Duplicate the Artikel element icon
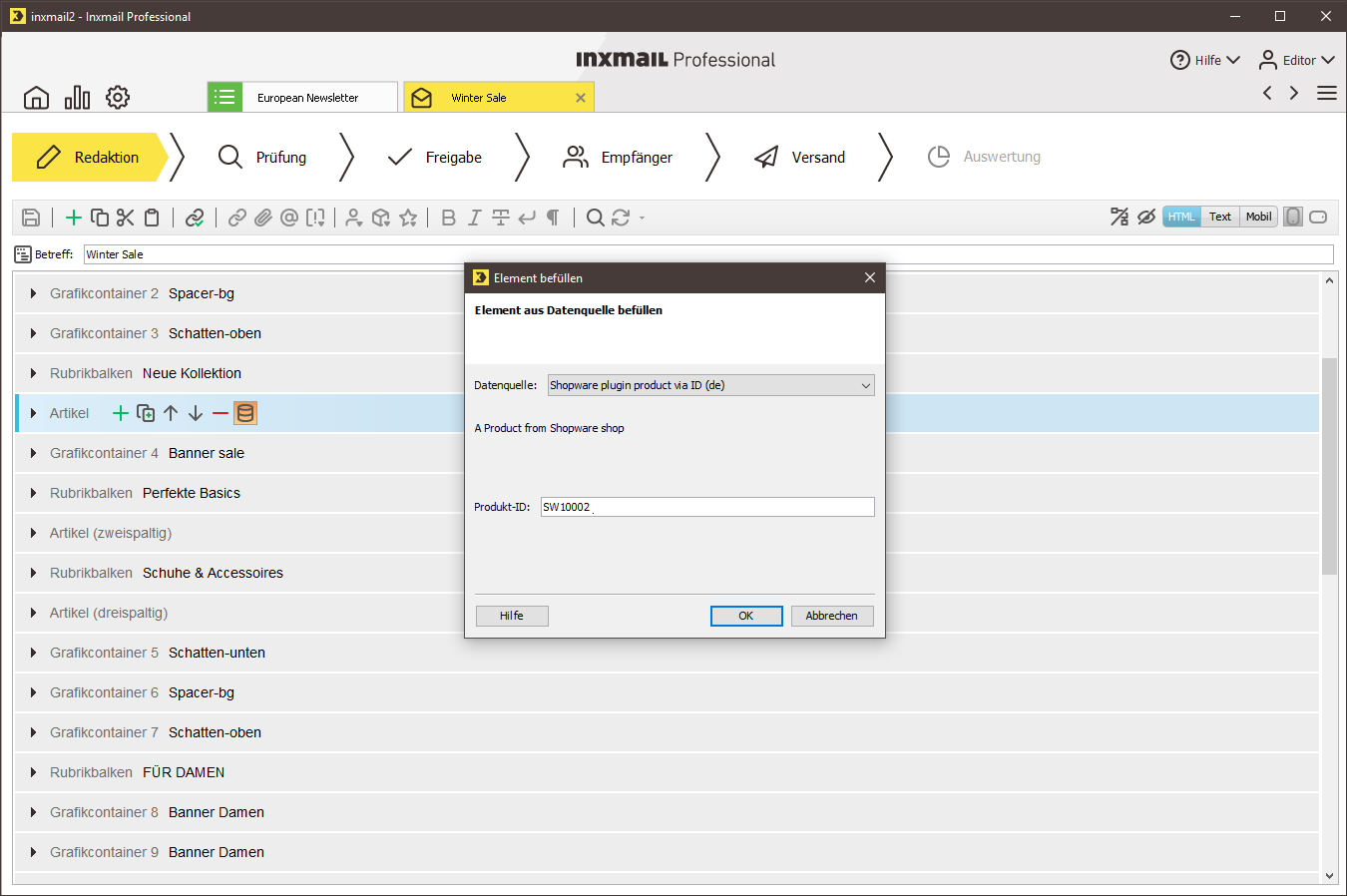 click(146, 413)
